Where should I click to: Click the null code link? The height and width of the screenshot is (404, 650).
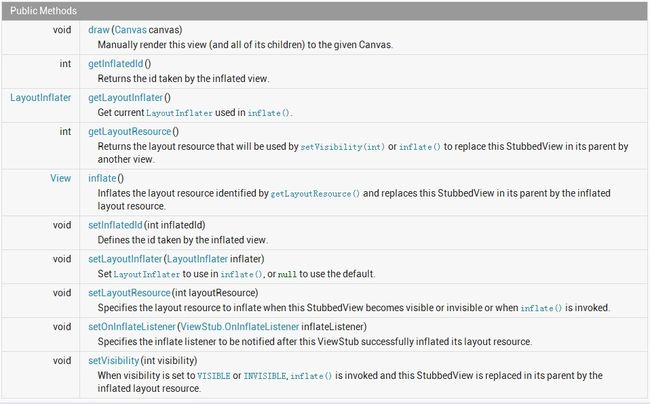coord(287,274)
